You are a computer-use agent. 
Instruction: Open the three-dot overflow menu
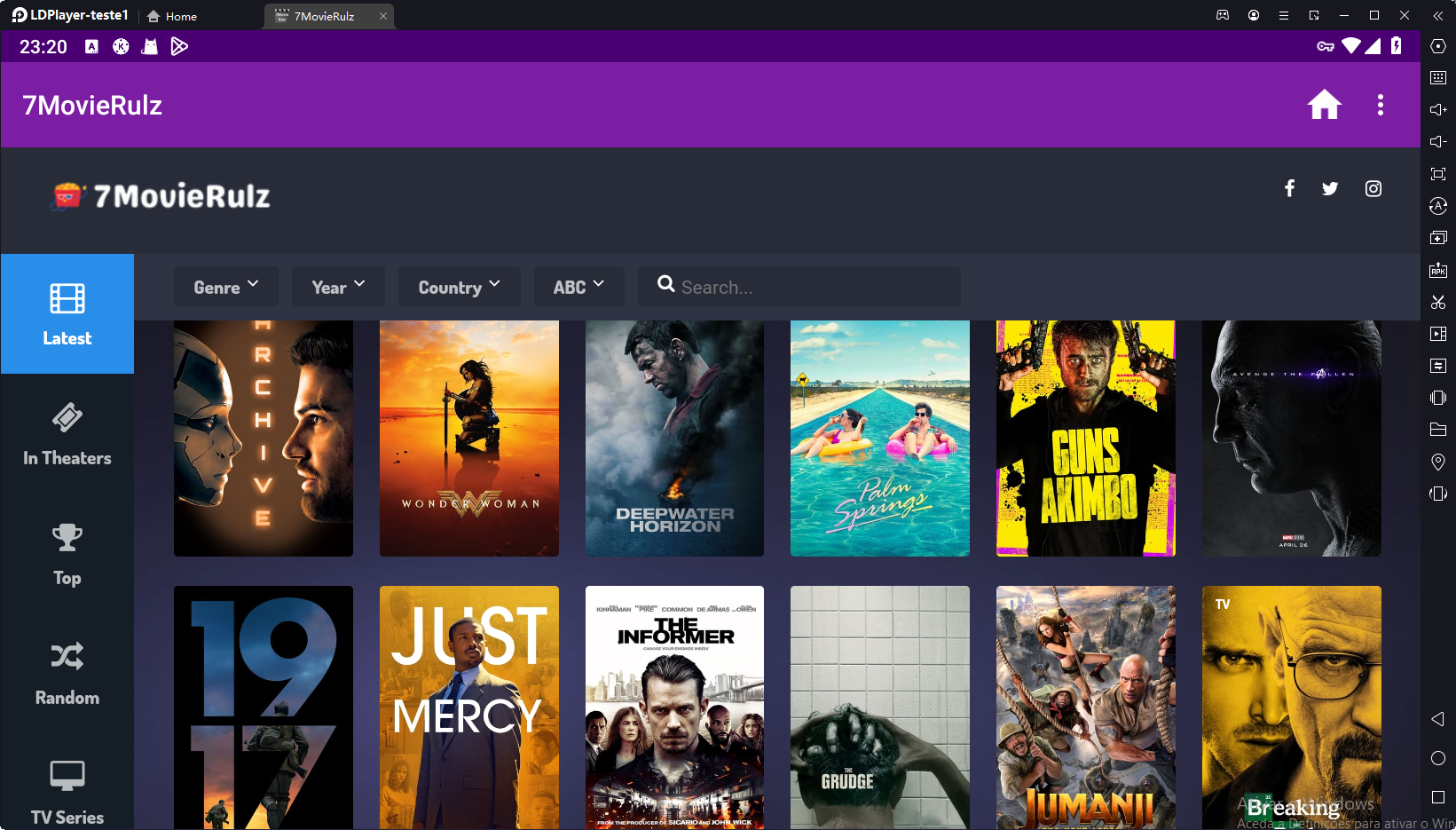tap(1381, 105)
